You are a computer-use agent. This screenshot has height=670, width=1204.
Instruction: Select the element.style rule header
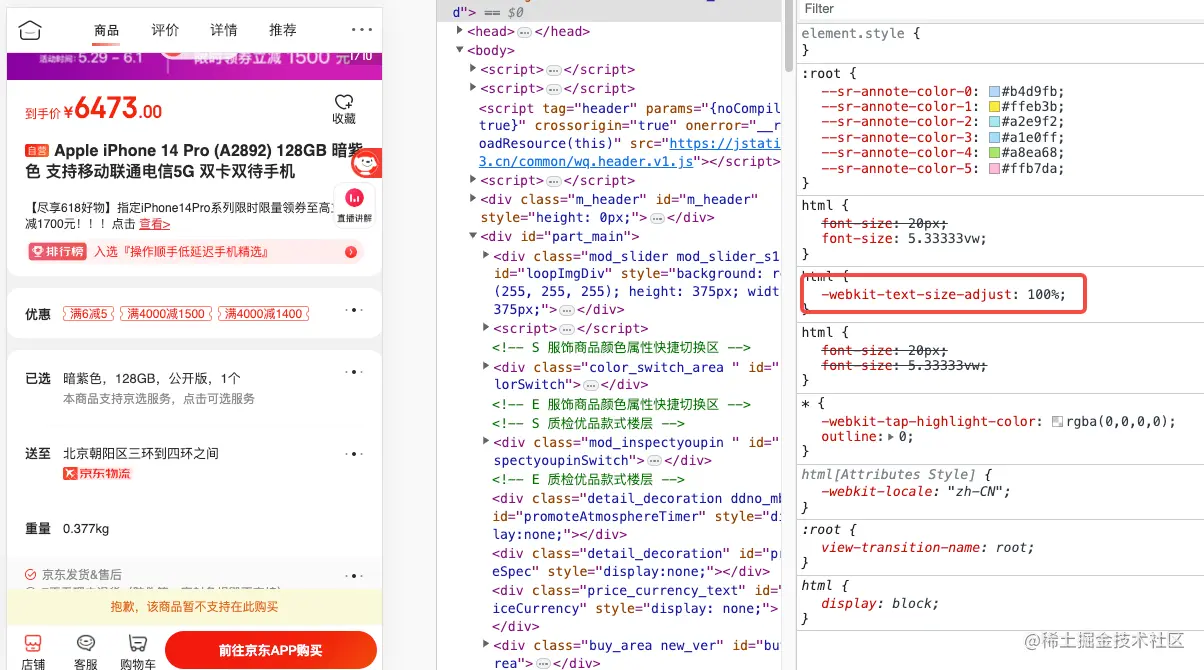[860, 34]
